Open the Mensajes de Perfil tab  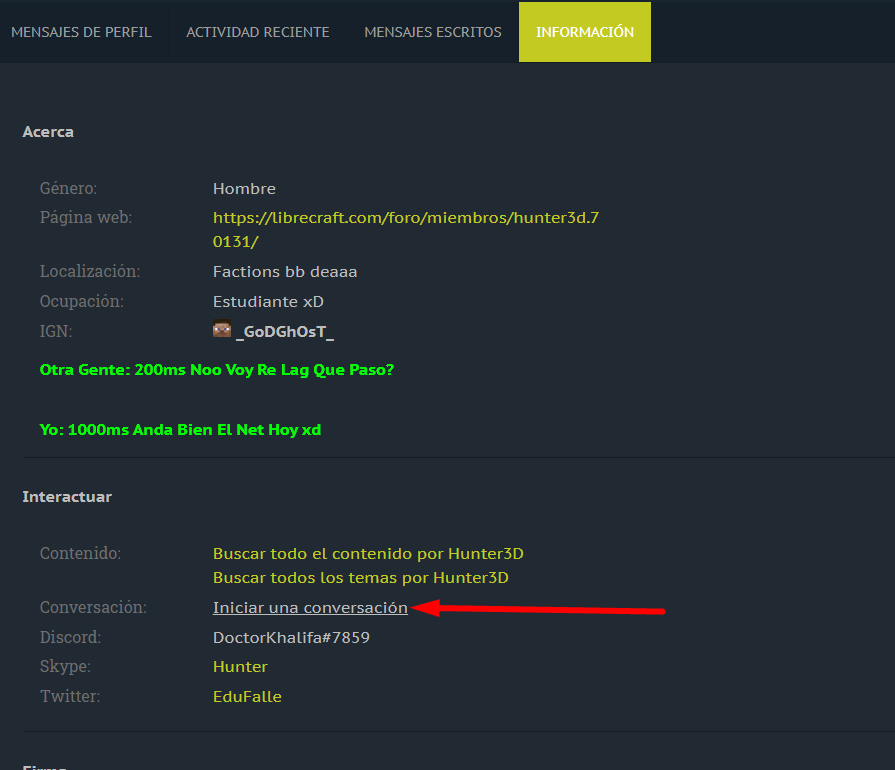click(x=82, y=32)
